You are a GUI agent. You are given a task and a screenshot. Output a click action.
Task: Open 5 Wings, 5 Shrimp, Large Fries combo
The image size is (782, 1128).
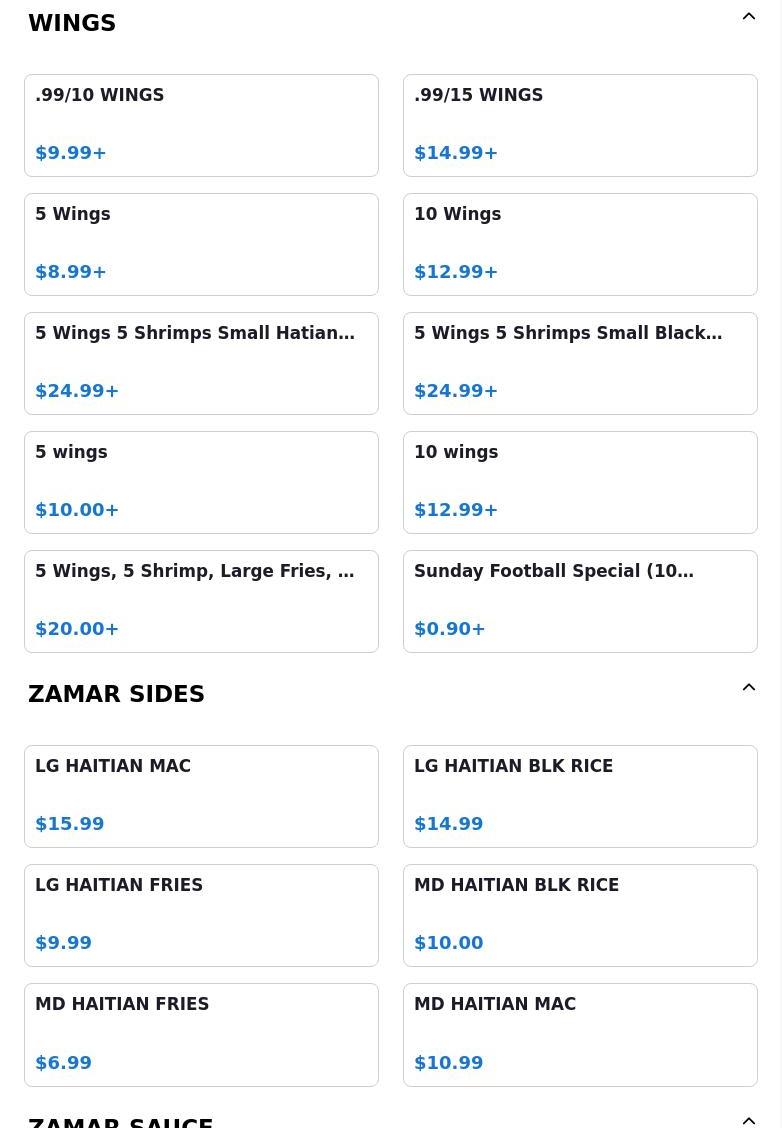pos(201,601)
